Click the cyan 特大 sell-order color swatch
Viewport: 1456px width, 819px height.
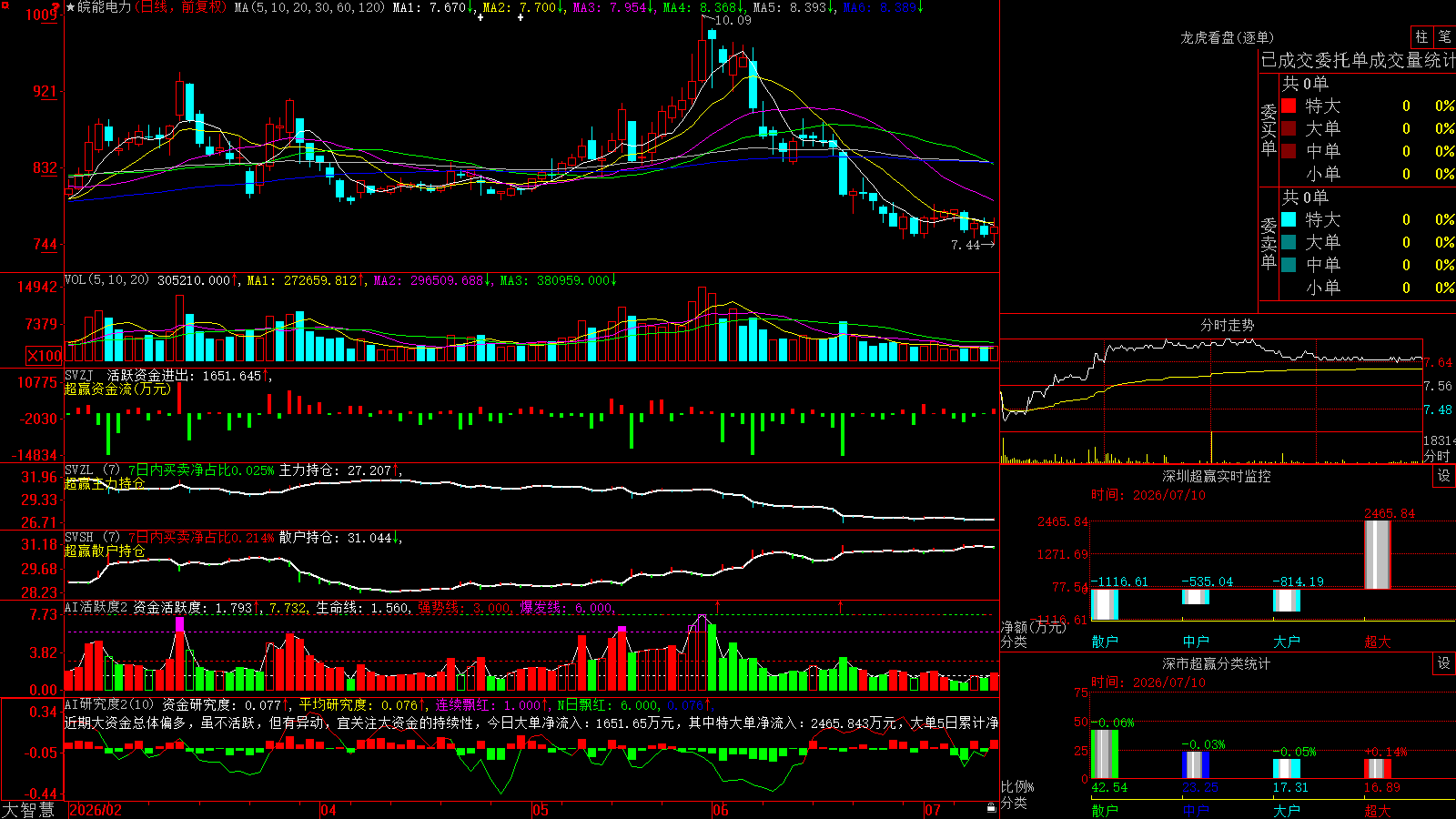coord(1289,219)
